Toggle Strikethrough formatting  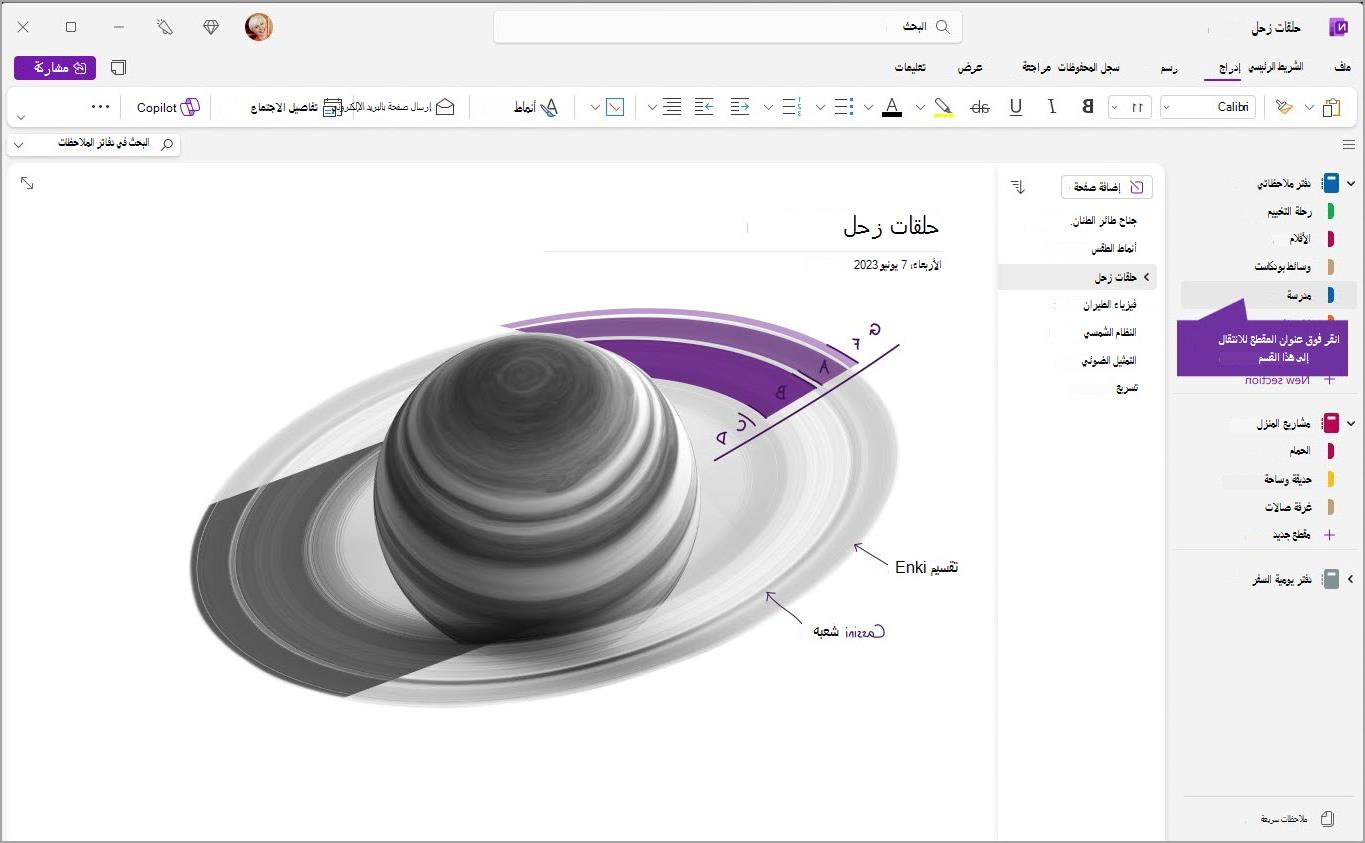point(980,107)
